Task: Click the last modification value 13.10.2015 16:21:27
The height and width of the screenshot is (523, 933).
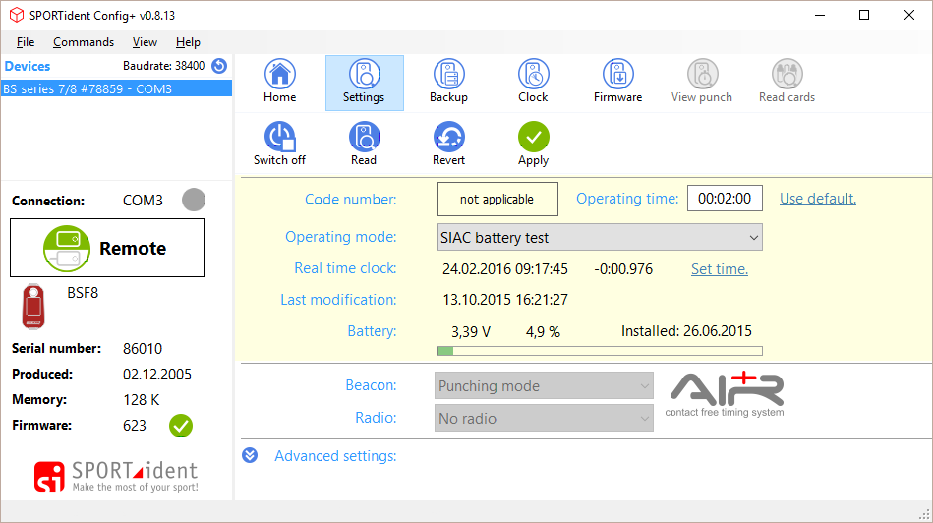Action: pos(505,300)
